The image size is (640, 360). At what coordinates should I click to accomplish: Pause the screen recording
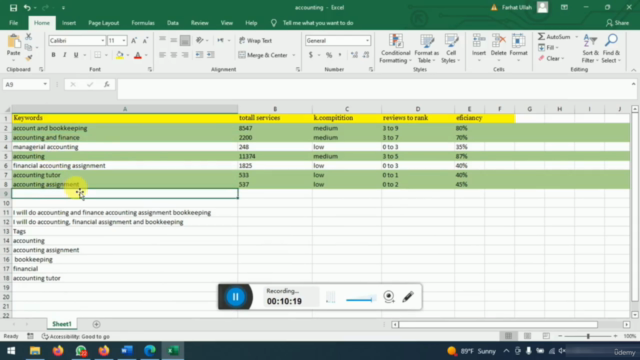tap(236, 297)
